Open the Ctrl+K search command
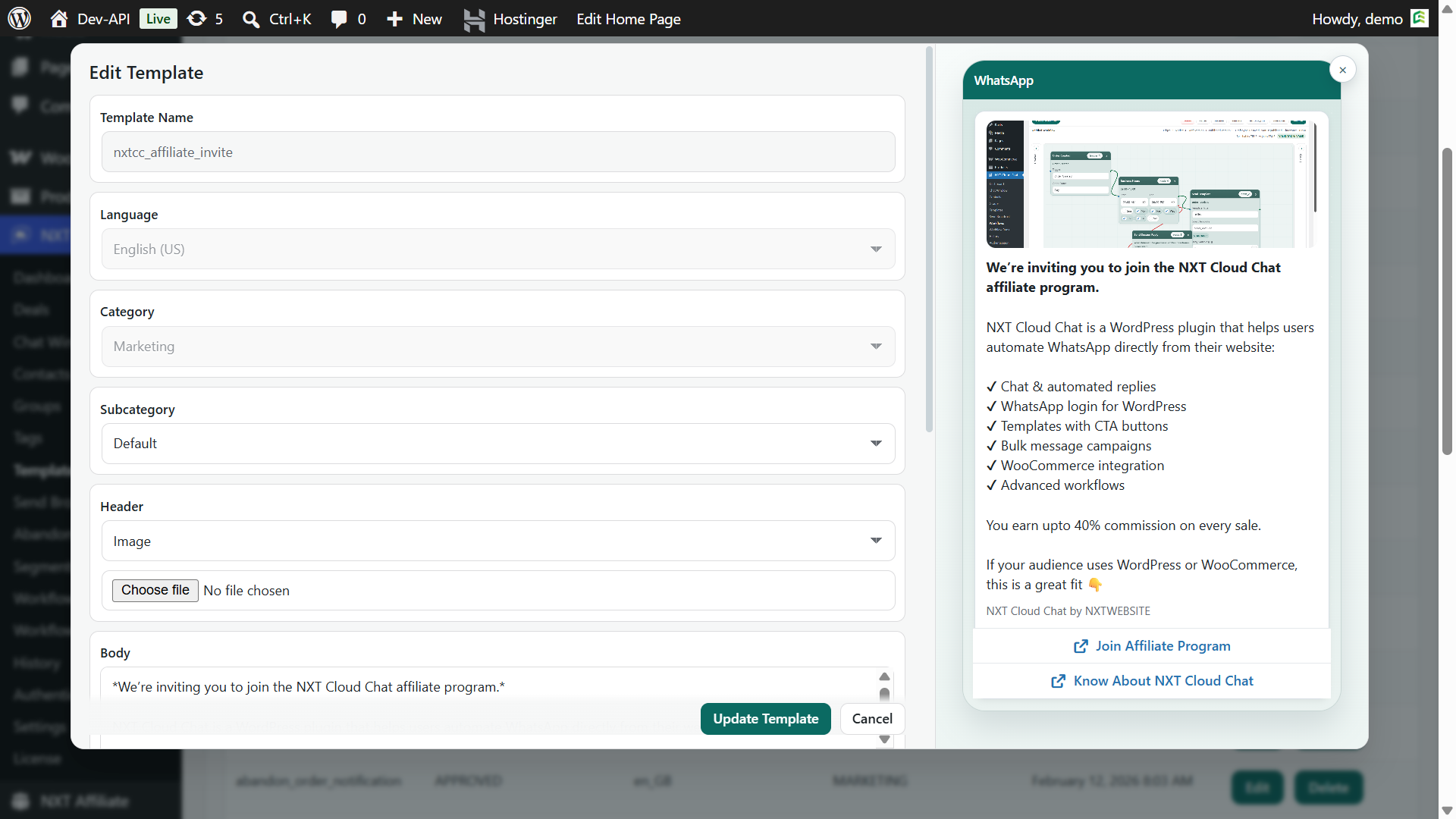 (x=276, y=19)
